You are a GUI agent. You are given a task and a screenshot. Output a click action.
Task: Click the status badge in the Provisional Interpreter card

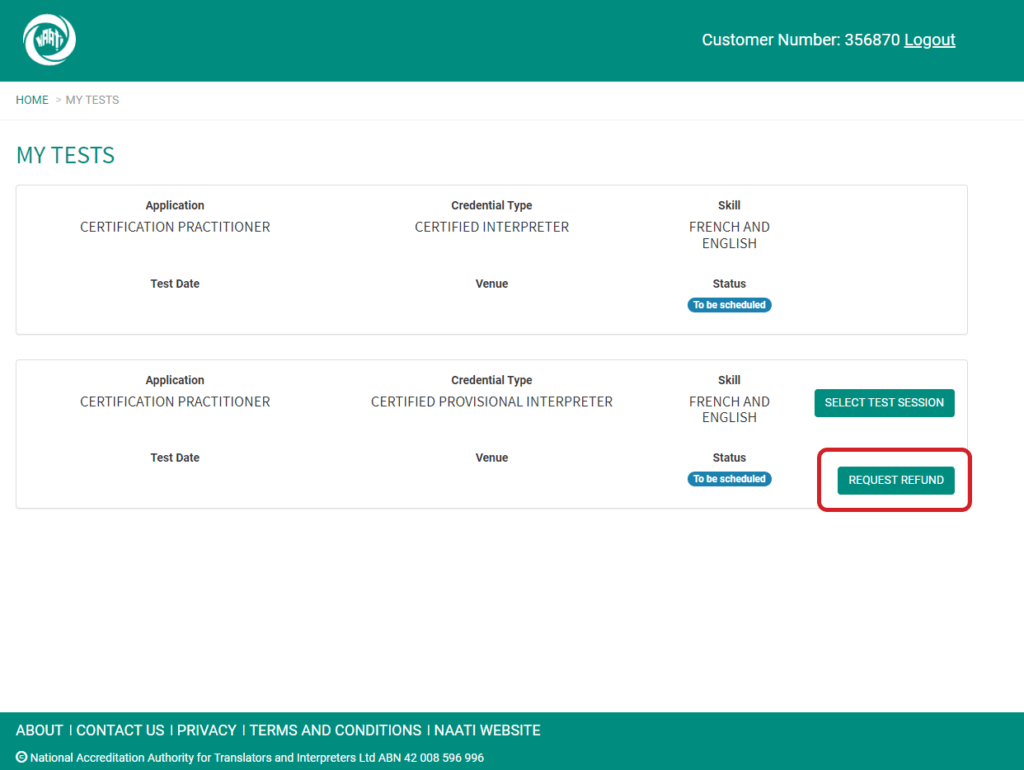tap(729, 479)
